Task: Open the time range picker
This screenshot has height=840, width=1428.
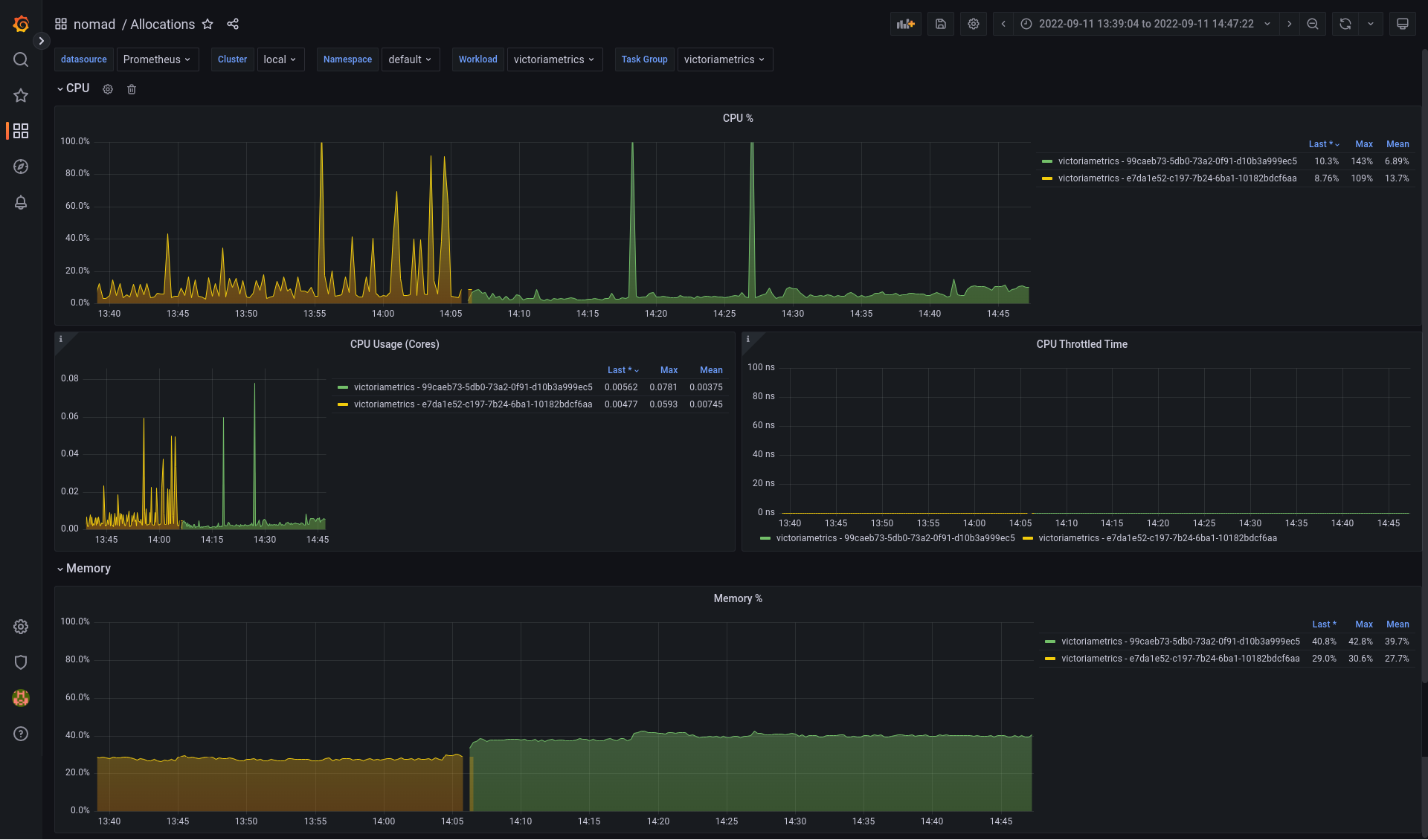Action: click(1145, 24)
